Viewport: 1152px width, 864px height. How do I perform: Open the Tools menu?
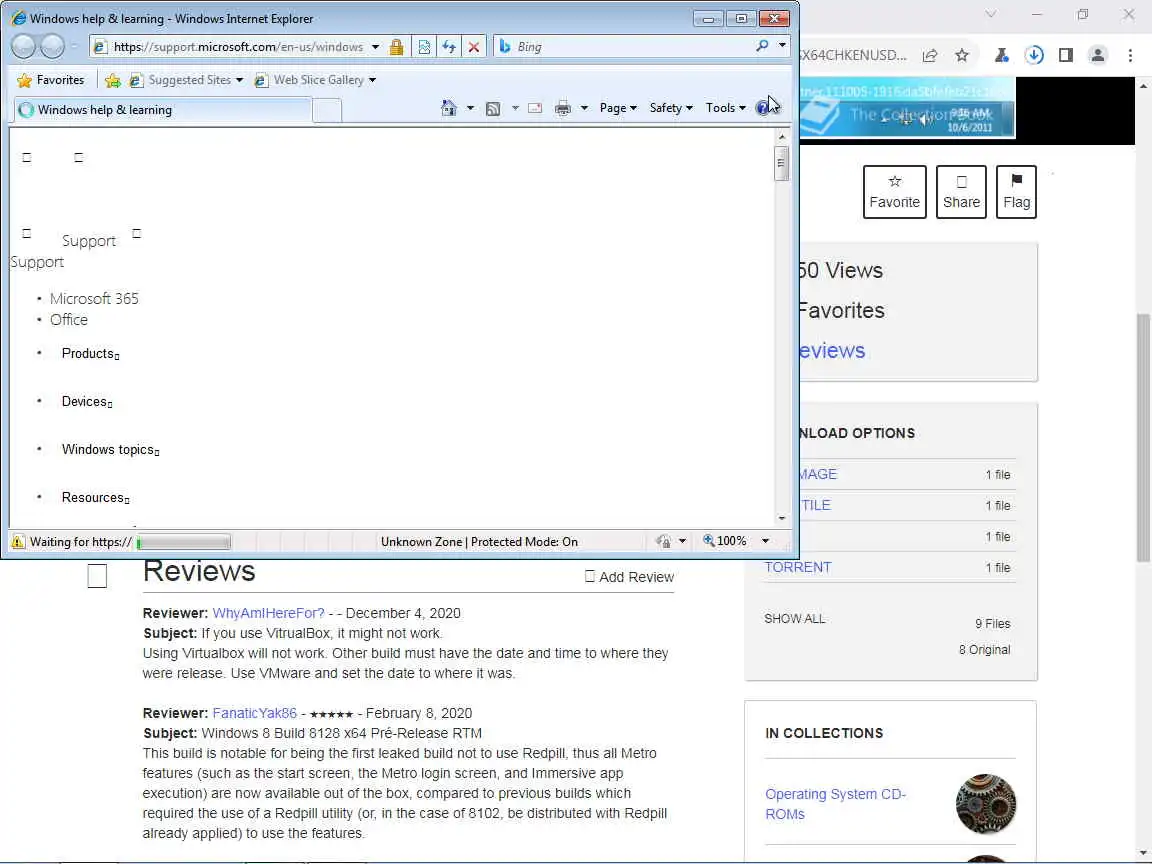coord(725,108)
